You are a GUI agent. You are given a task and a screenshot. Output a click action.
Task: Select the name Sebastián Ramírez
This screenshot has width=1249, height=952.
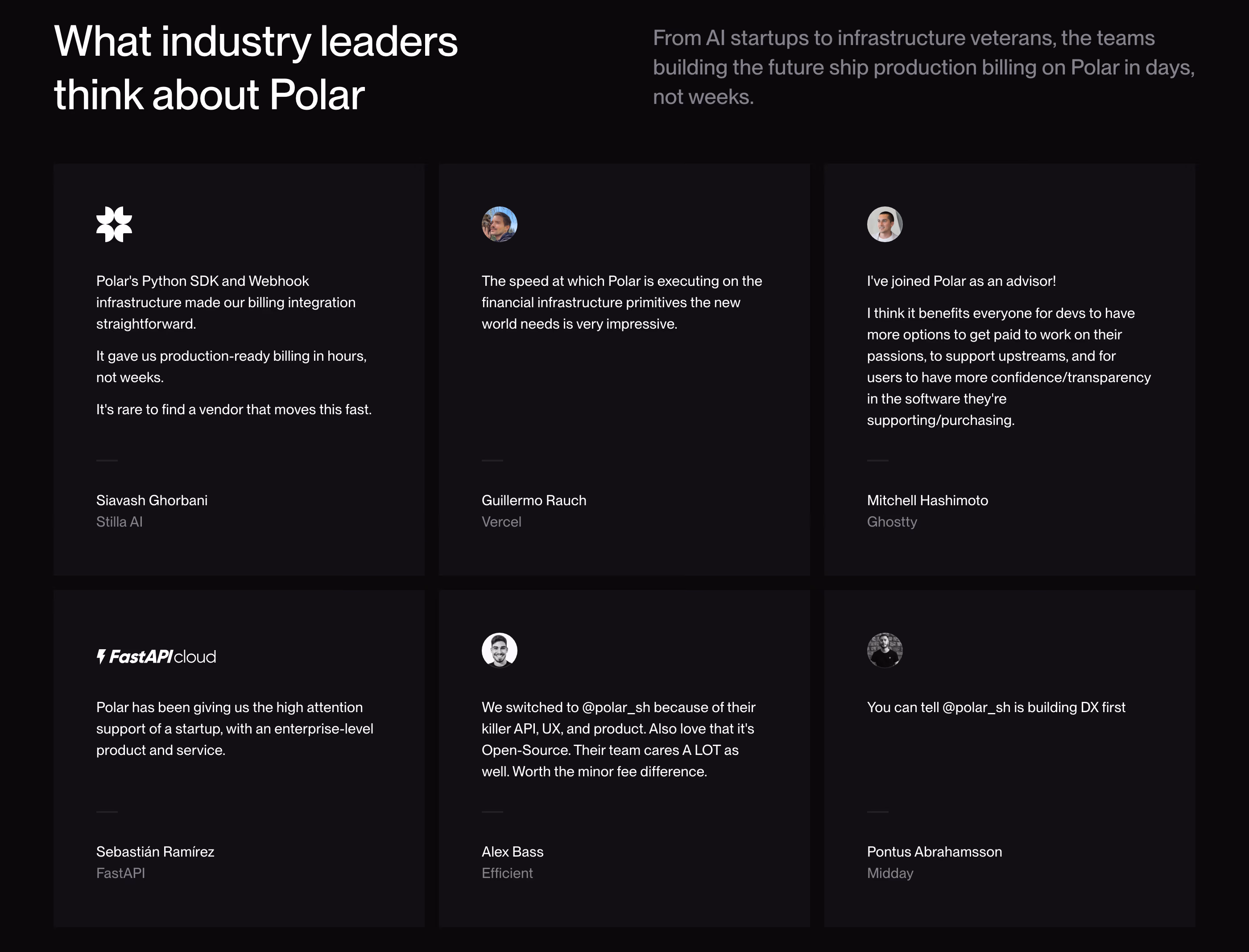[155, 852]
